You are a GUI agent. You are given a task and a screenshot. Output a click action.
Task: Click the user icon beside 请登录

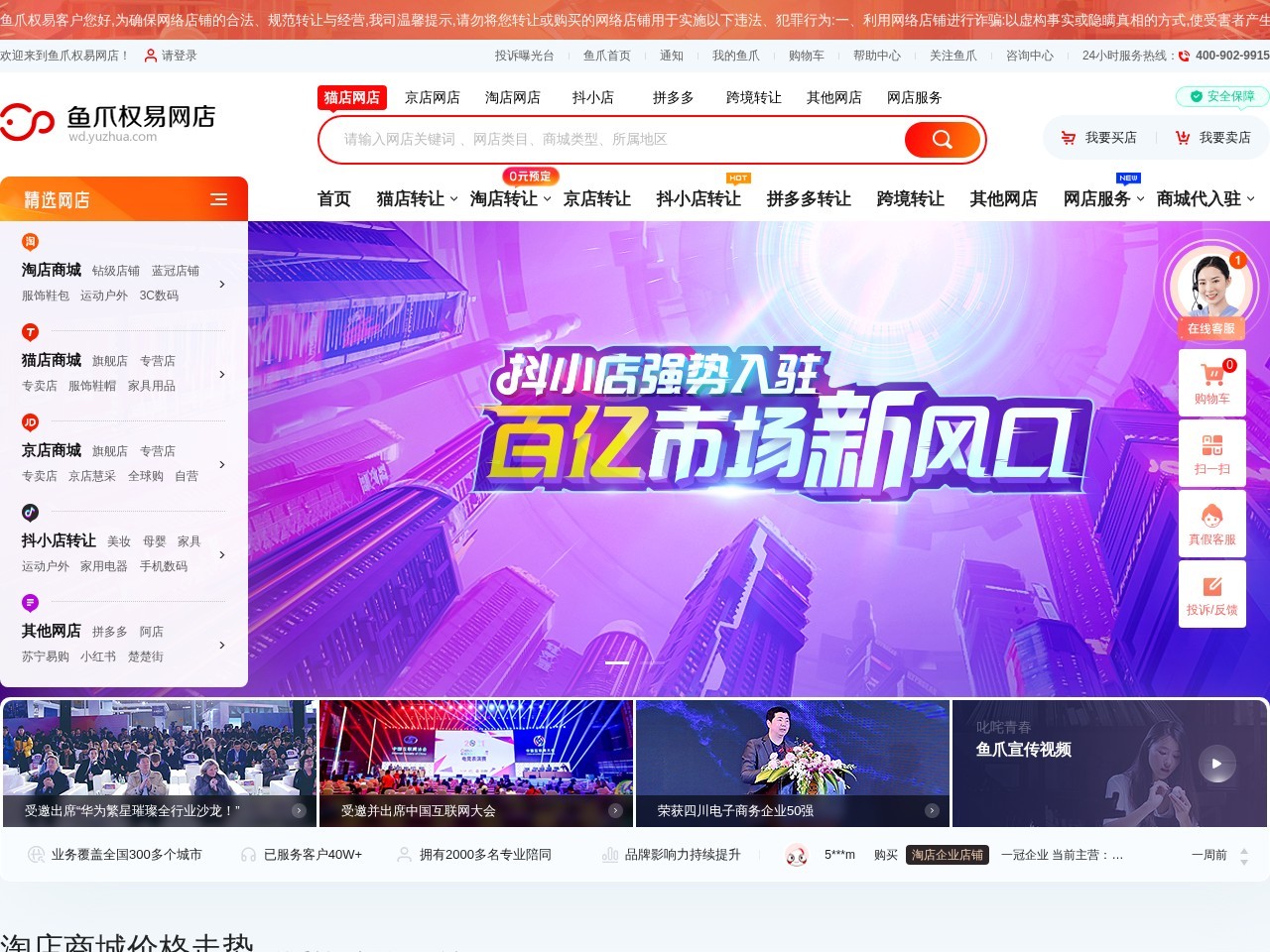[x=151, y=56]
